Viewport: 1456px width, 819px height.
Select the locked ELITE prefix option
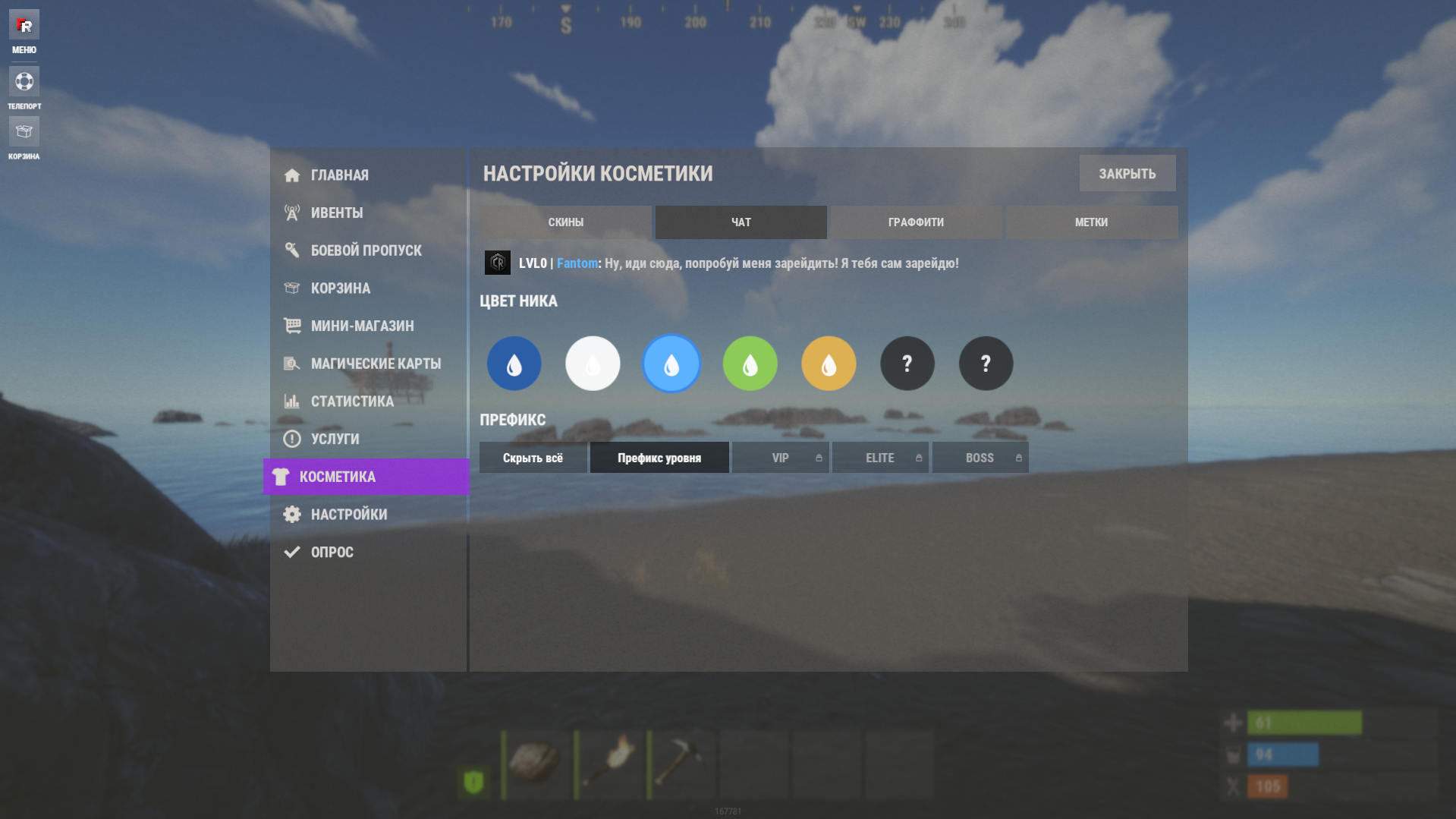(x=880, y=458)
